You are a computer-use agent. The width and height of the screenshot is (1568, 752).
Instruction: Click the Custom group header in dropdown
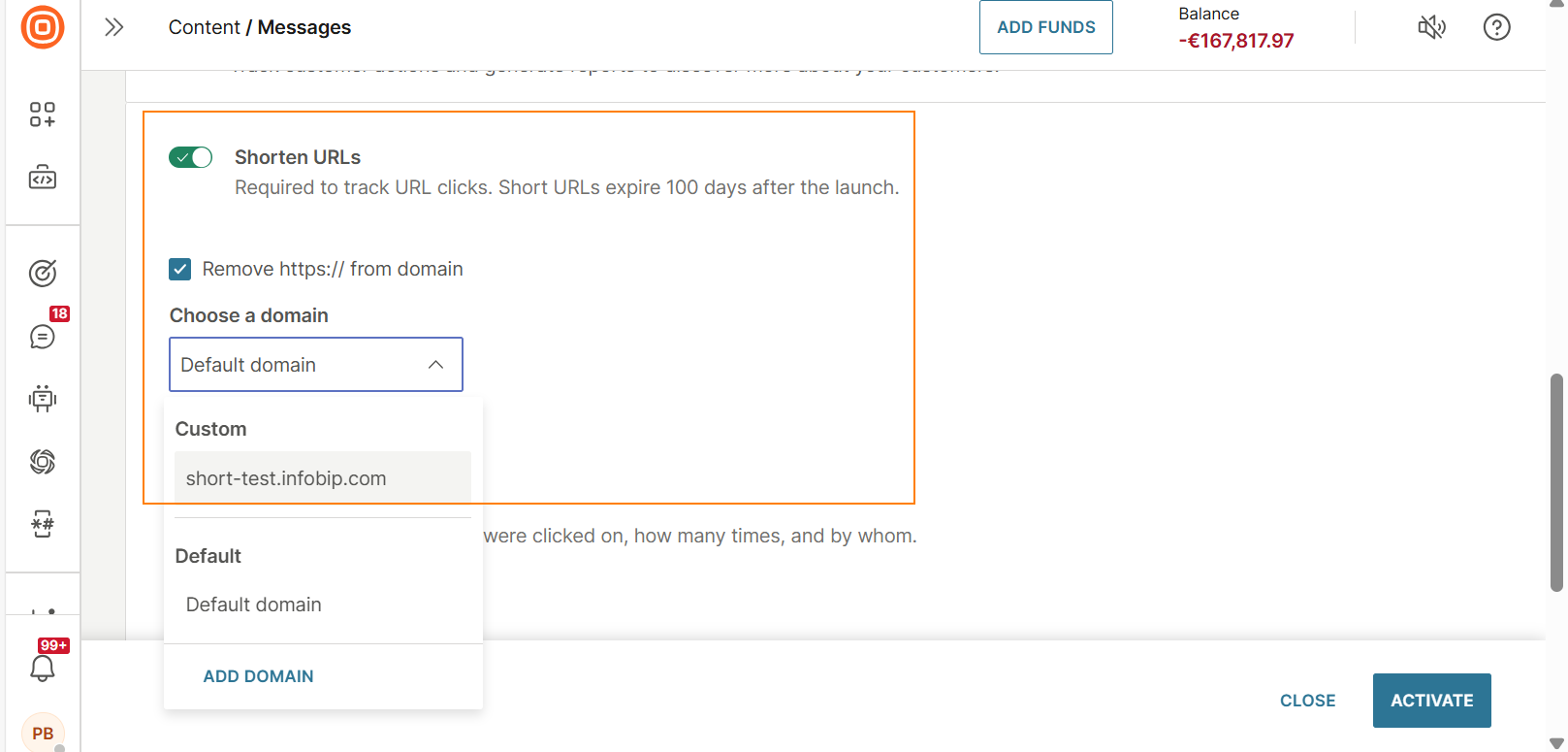pyautogui.click(x=210, y=429)
